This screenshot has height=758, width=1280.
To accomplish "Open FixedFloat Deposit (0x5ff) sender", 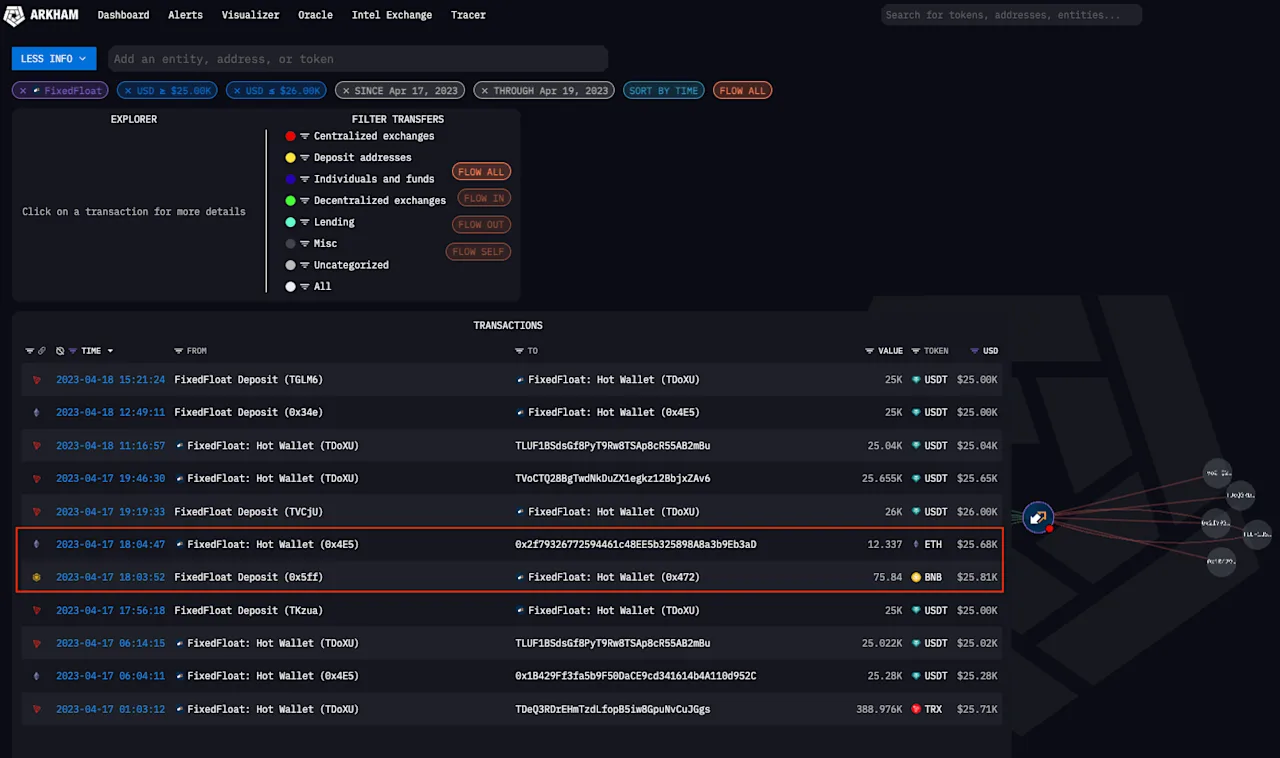I will pyautogui.click(x=249, y=578).
